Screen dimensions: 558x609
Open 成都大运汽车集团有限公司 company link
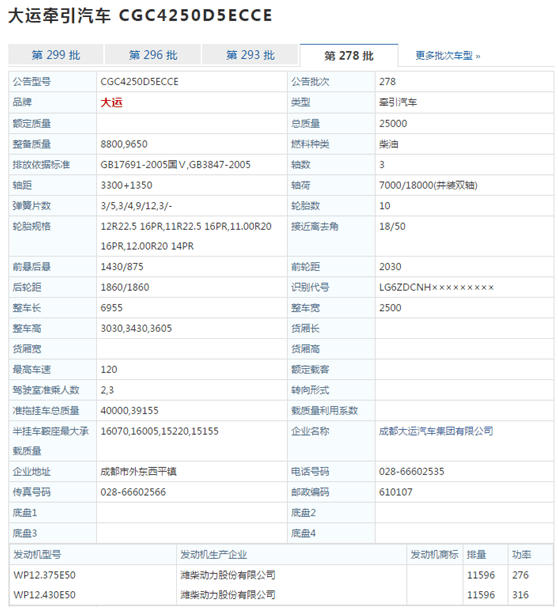tap(436, 431)
